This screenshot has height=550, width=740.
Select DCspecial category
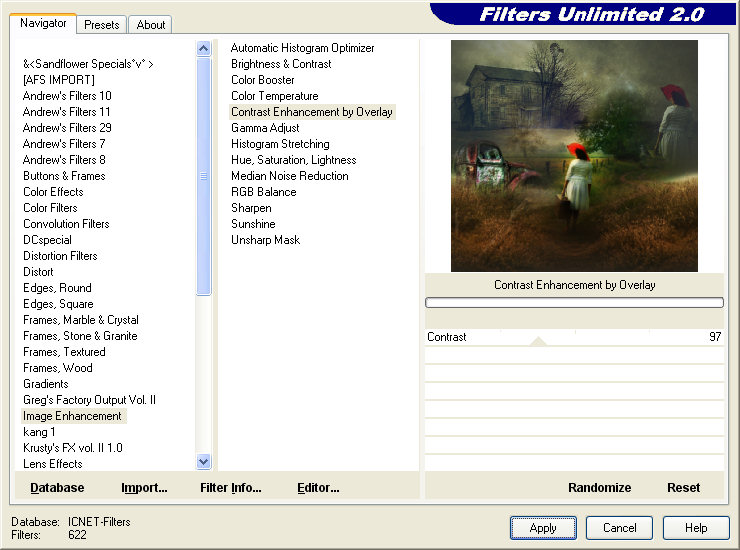pyautogui.click(x=47, y=240)
